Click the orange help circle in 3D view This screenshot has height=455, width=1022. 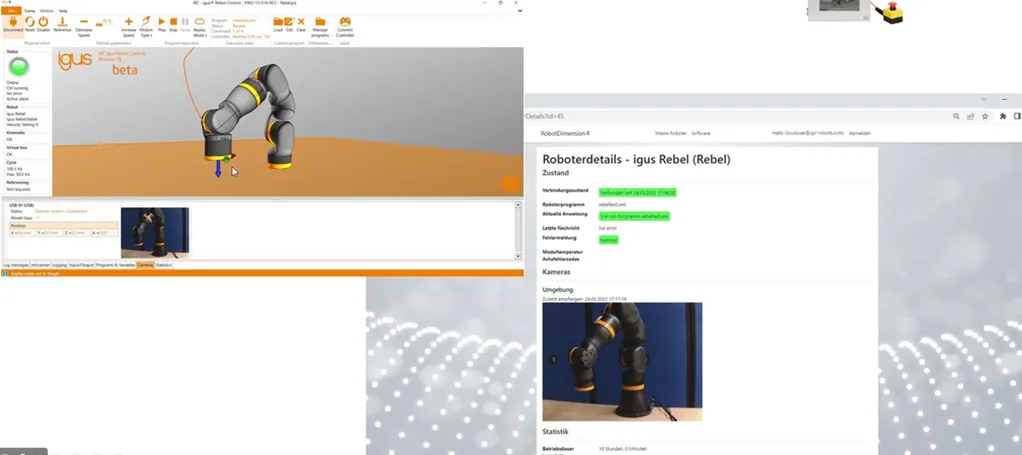pyautogui.click(x=510, y=183)
